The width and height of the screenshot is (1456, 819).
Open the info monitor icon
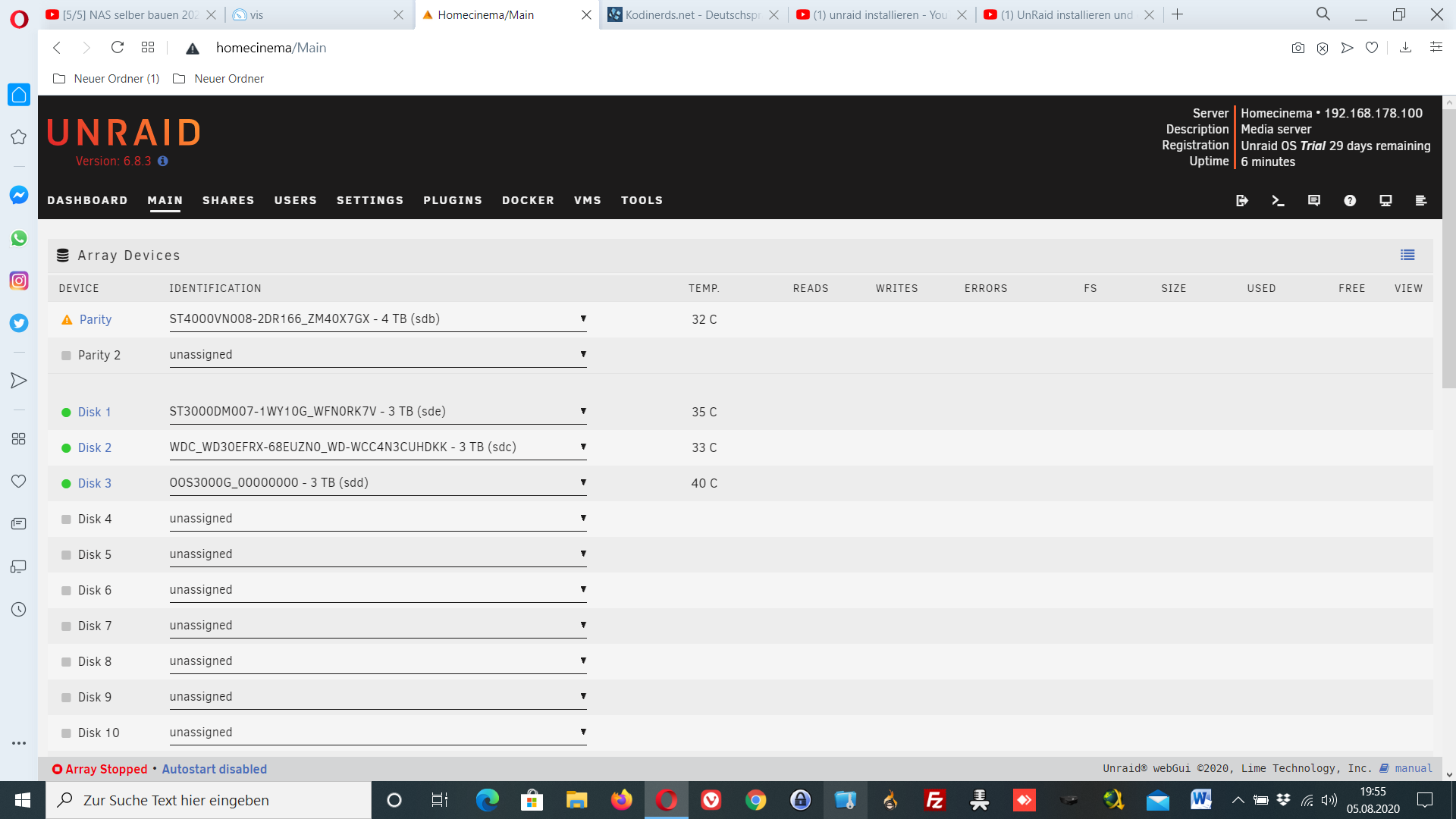[1385, 200]
